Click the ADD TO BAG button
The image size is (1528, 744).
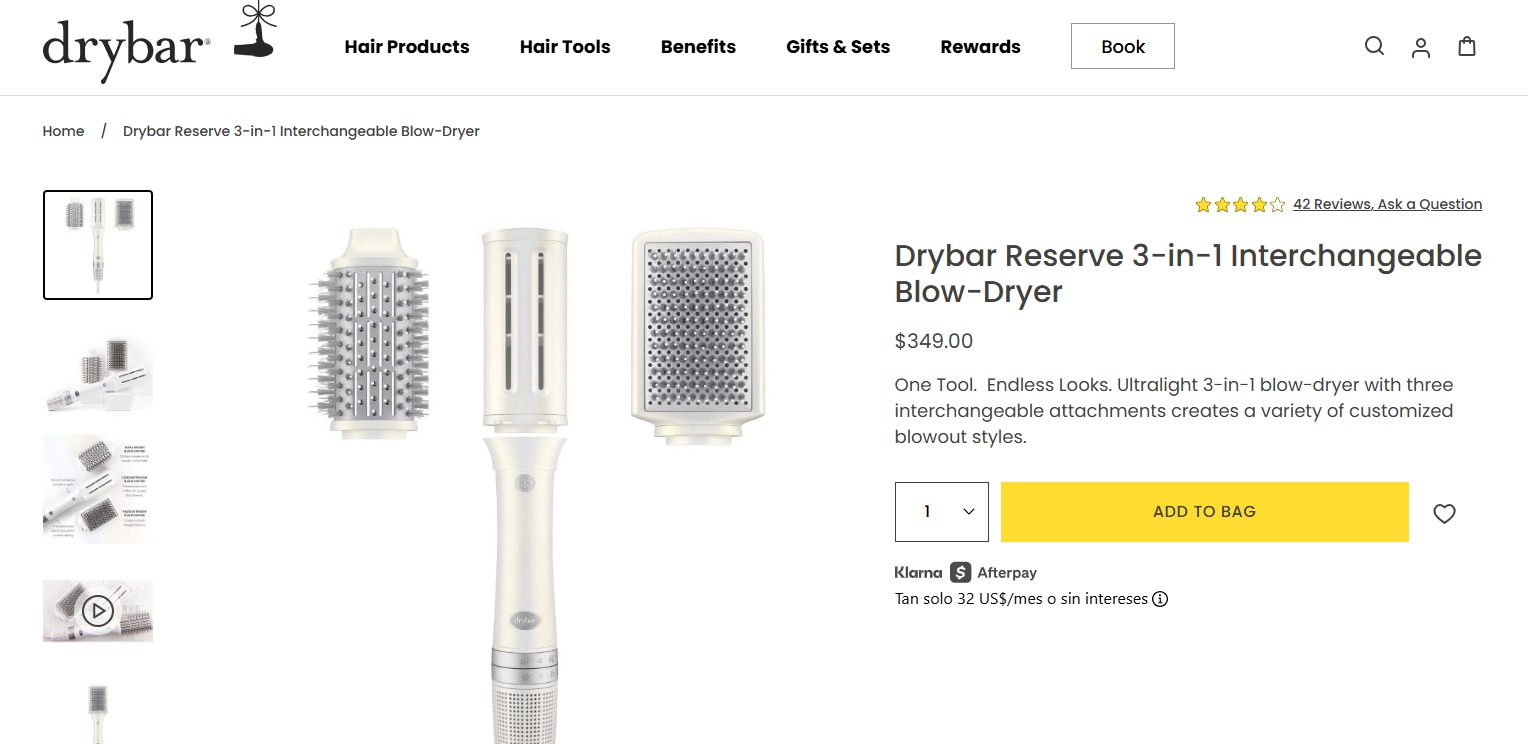pos(1204,511)
